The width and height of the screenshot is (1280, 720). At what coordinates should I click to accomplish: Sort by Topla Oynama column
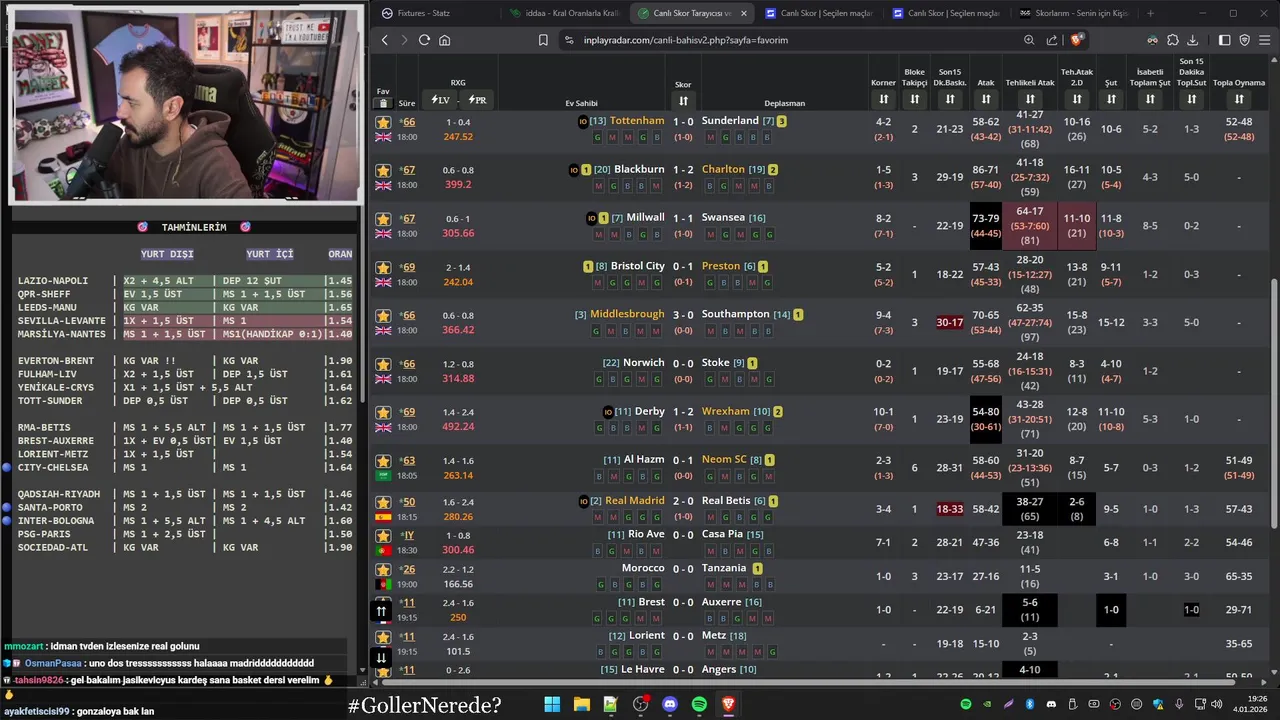coord(1239,99)
